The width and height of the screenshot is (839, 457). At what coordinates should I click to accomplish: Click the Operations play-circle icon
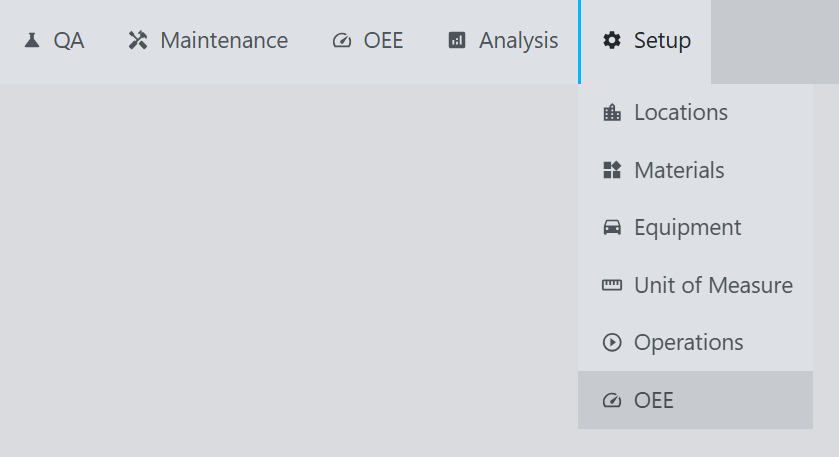(x=612, y=342)
